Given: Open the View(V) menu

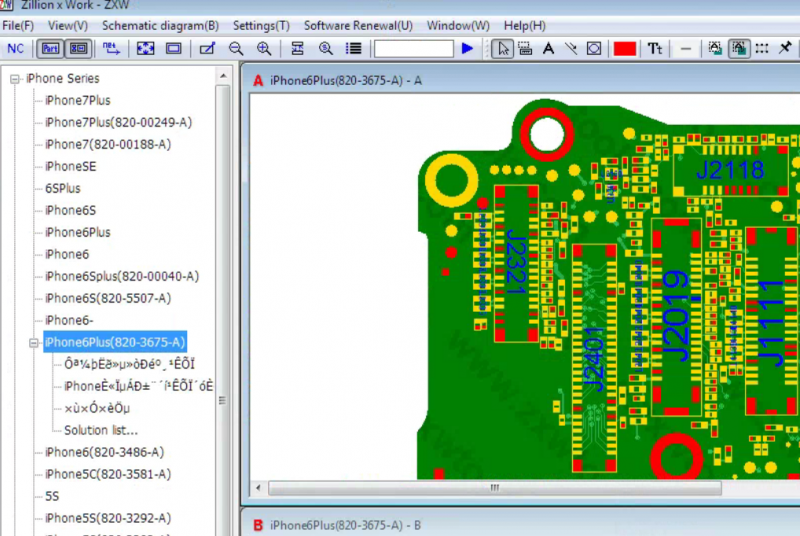Looking at the screenshot, I should [x=68, y=25].
